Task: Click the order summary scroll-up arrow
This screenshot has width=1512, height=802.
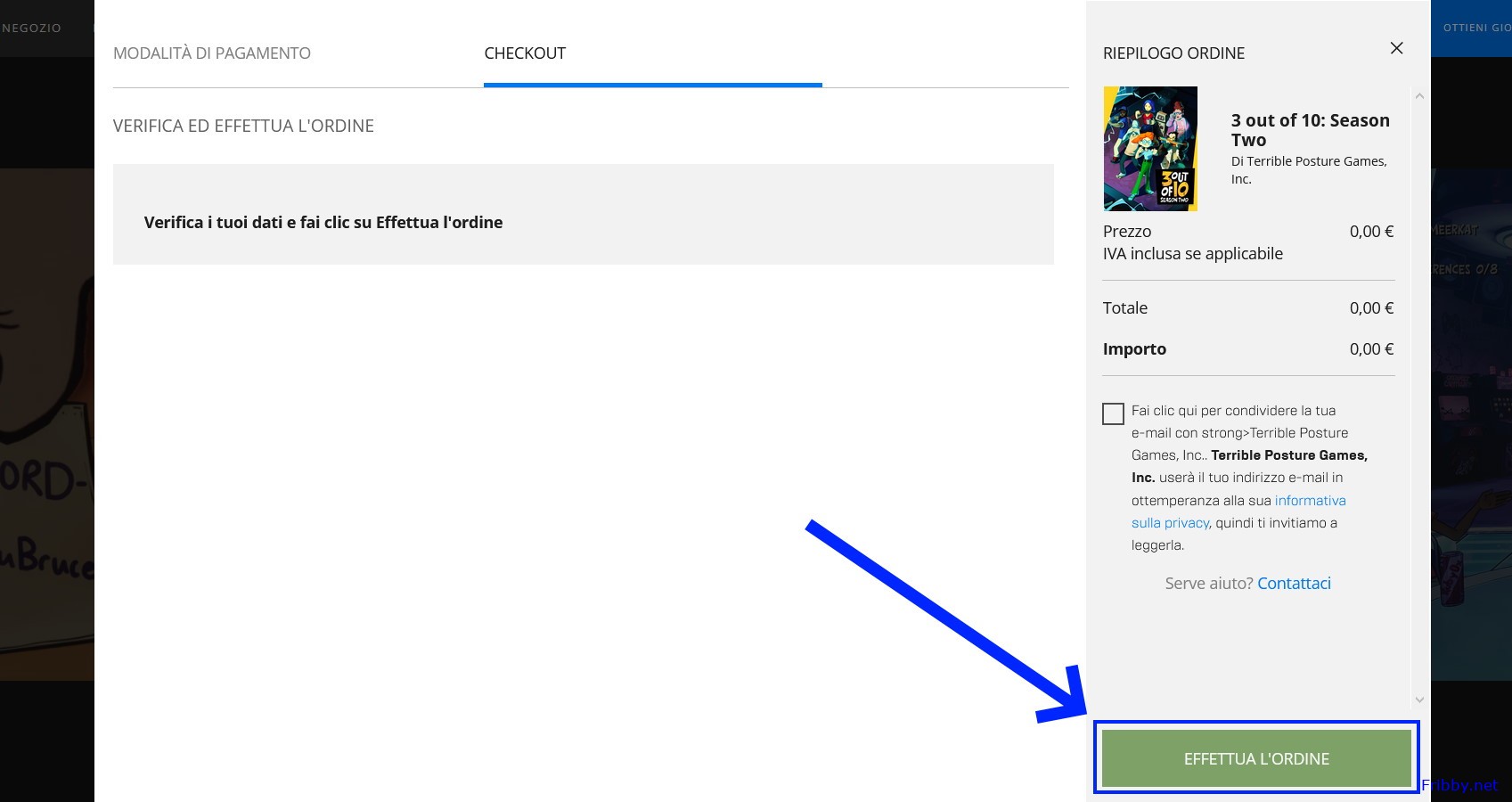Action: pos(1419,96)
